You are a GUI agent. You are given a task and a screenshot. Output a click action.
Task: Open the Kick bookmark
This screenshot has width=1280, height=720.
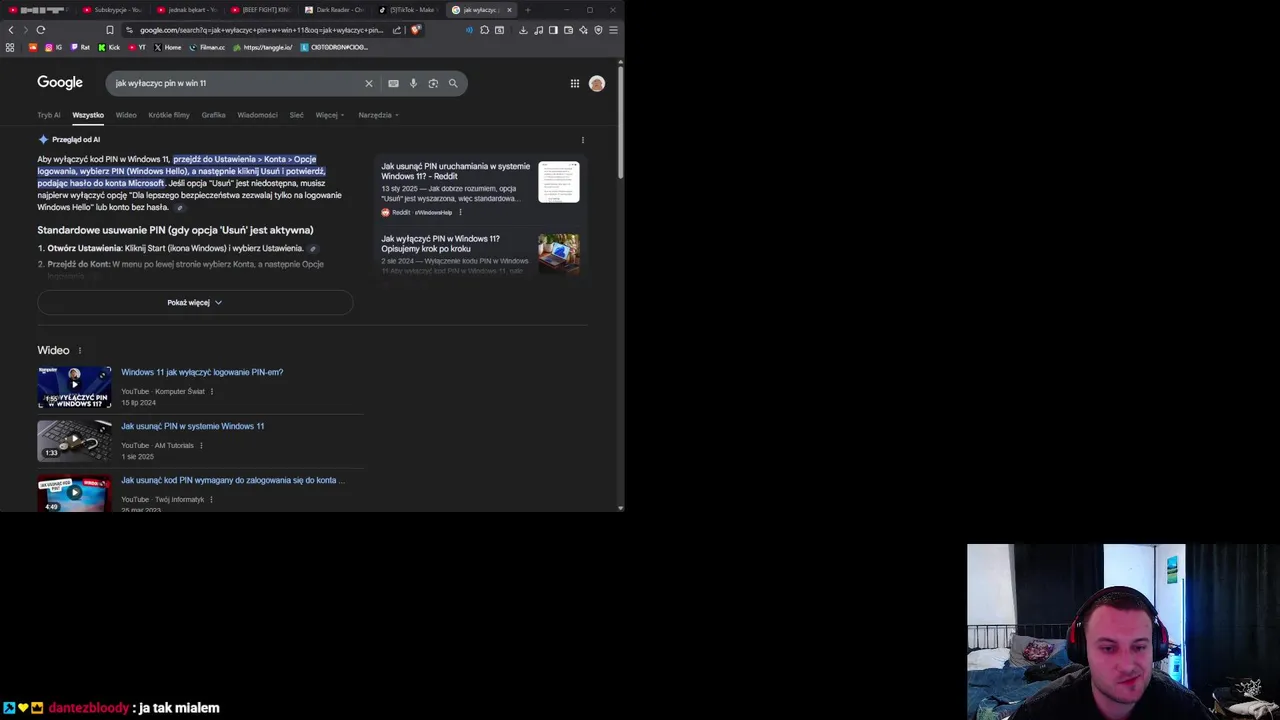click(x=109, y=47)
